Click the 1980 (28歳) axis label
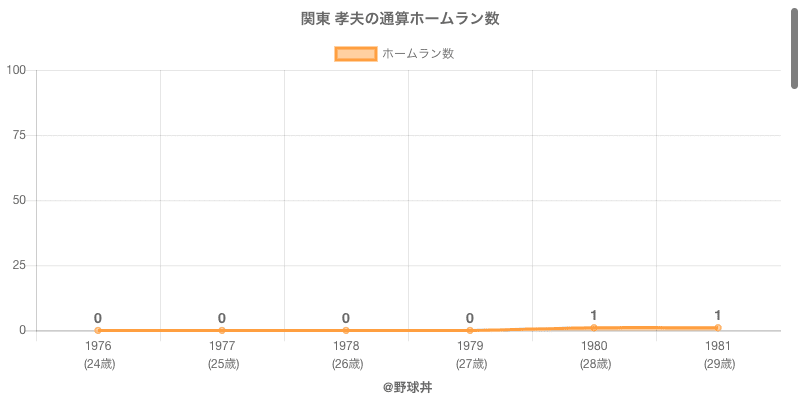 594,354
